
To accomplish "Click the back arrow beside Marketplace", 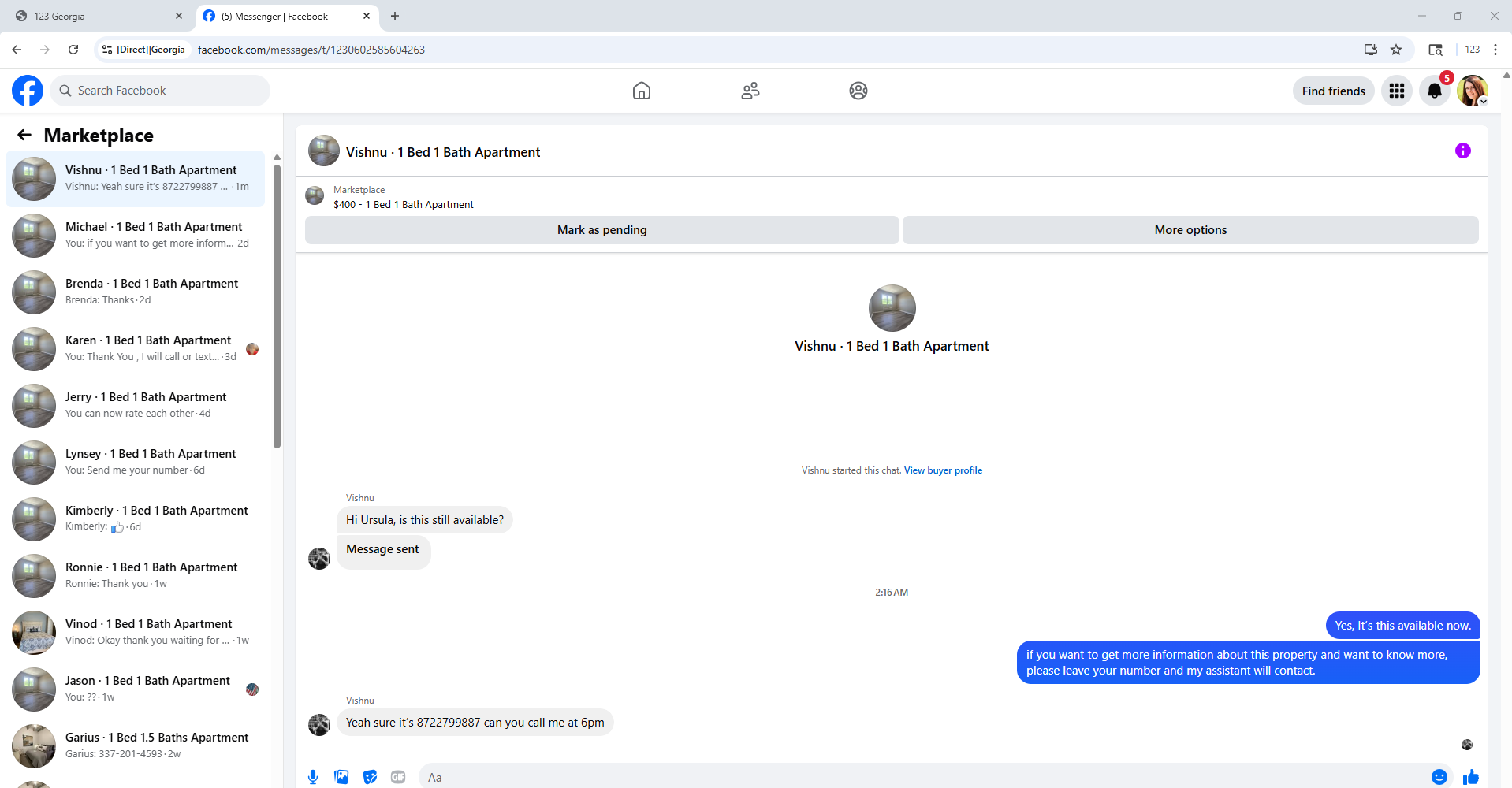I will [24, 135].
